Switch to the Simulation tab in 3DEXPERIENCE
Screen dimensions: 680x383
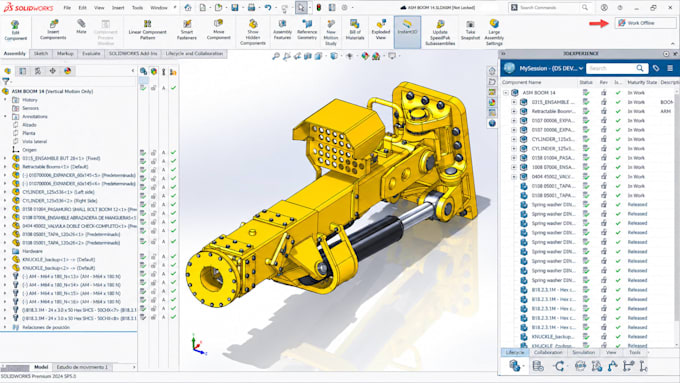point(583,353)
